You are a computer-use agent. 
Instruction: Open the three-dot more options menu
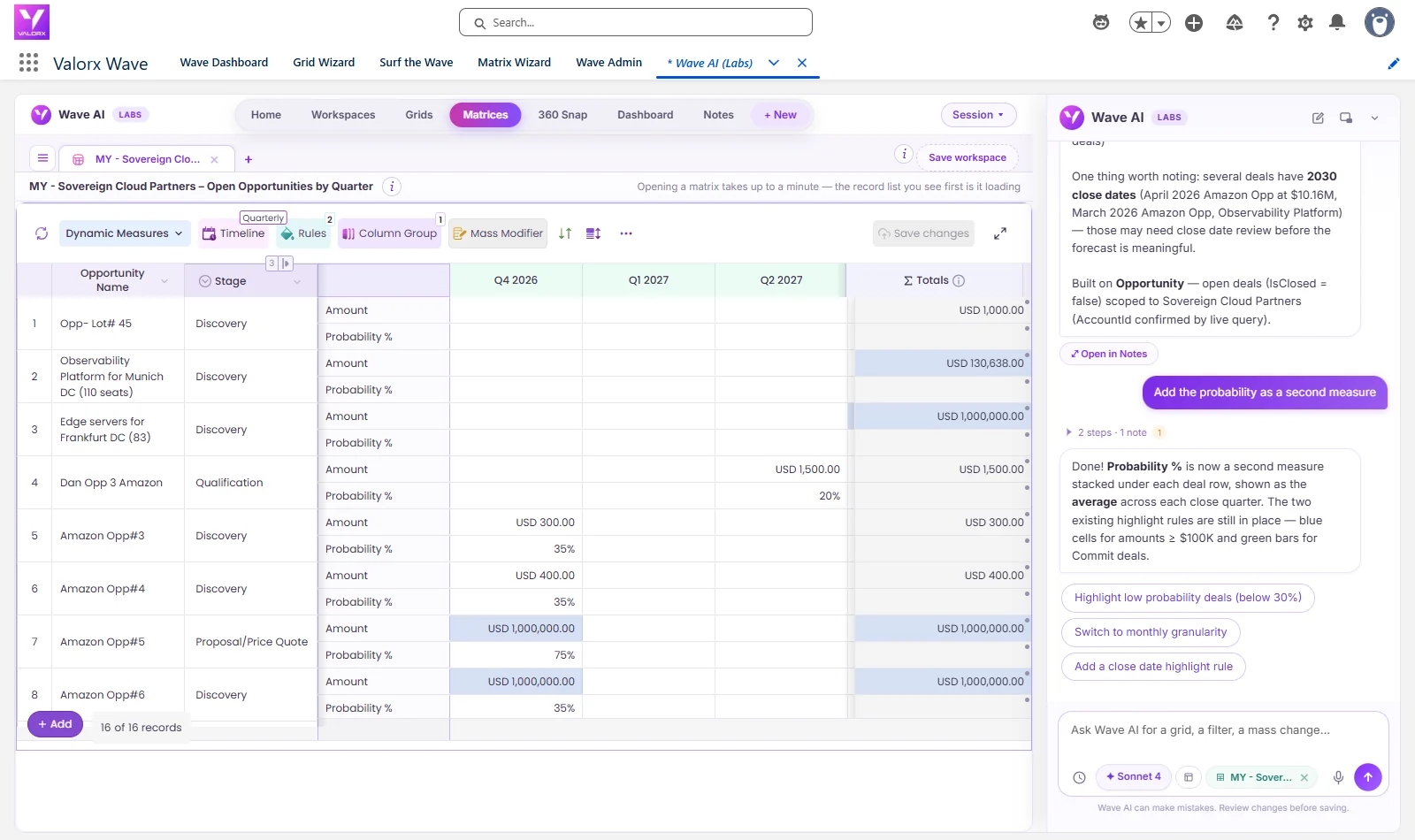(x=626, y=233)
